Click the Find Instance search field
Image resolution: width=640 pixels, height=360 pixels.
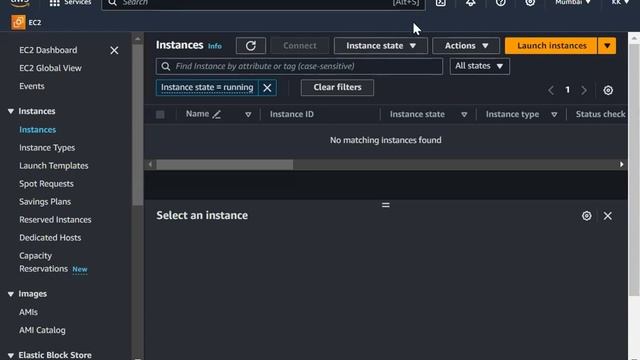pos(299,66)
